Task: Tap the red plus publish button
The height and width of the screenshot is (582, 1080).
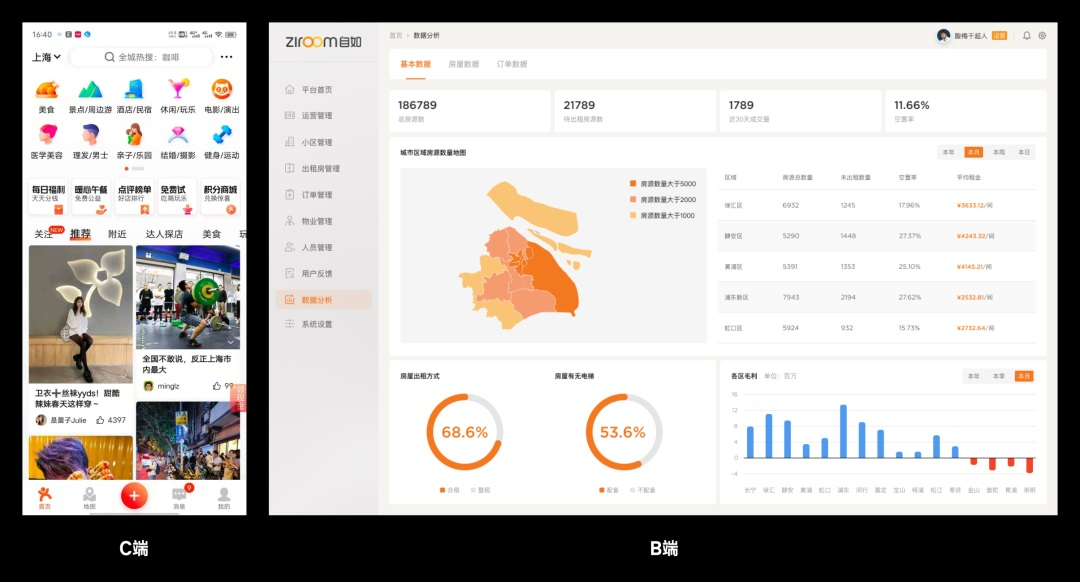Action: [134, 496]
